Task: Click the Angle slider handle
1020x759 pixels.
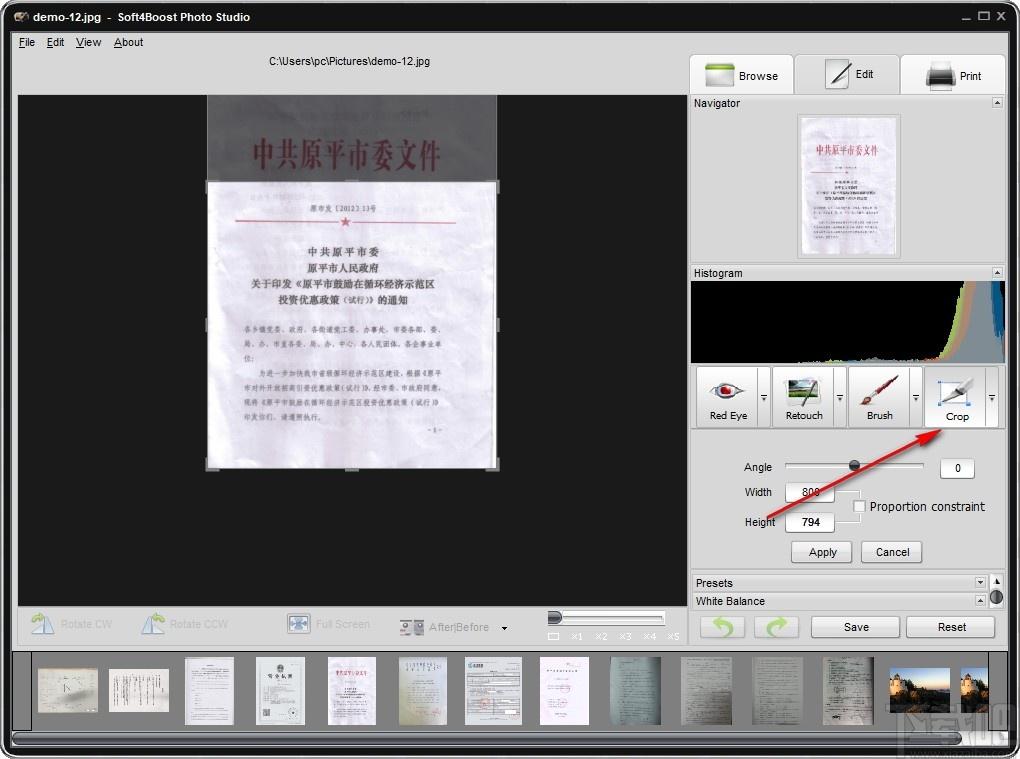Action: (854, 465)
